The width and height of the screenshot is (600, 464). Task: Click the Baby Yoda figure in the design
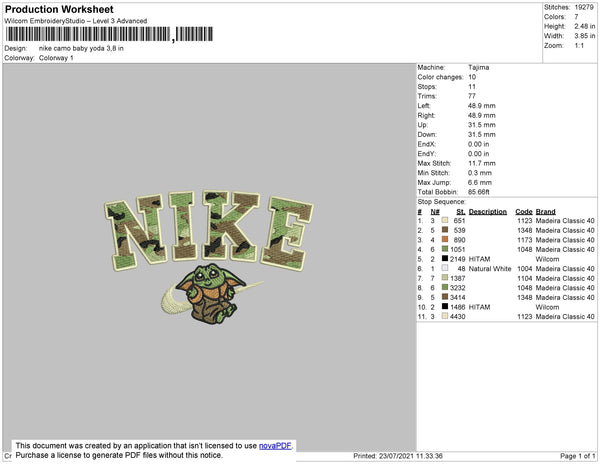pos(210,294)
